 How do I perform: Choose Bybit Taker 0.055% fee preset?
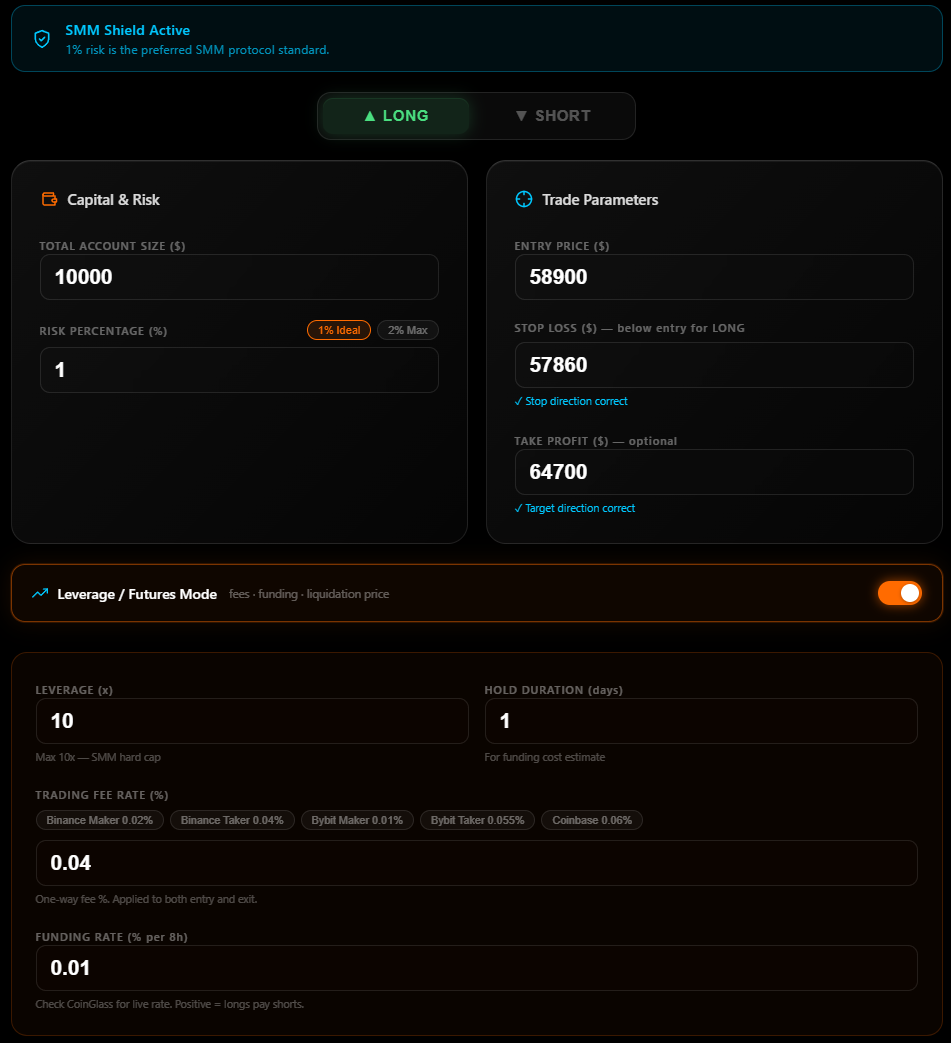[x=477, y=820]
